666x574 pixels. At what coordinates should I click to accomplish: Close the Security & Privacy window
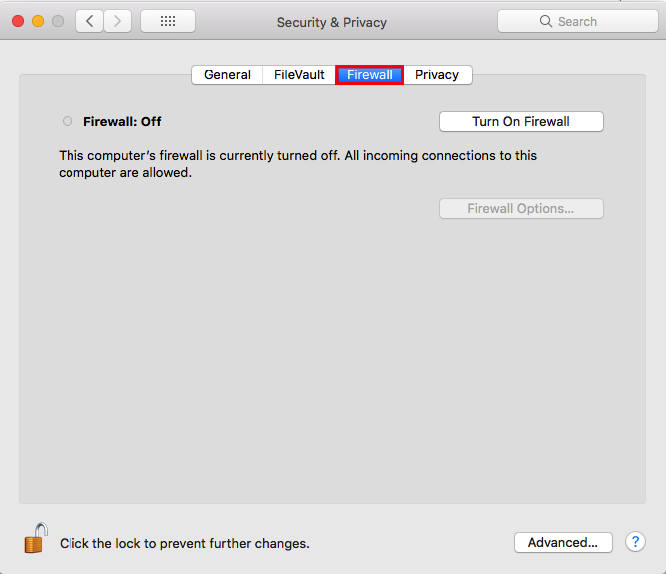pyautogui.click(x=18, y=21)
